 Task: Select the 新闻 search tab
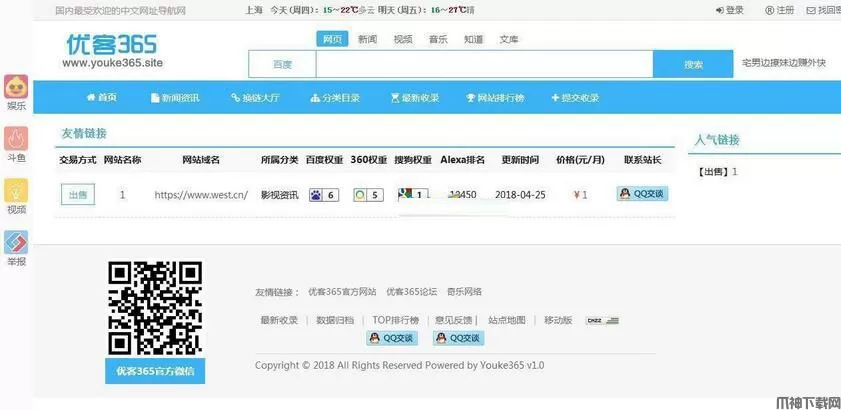pos(367,39)
